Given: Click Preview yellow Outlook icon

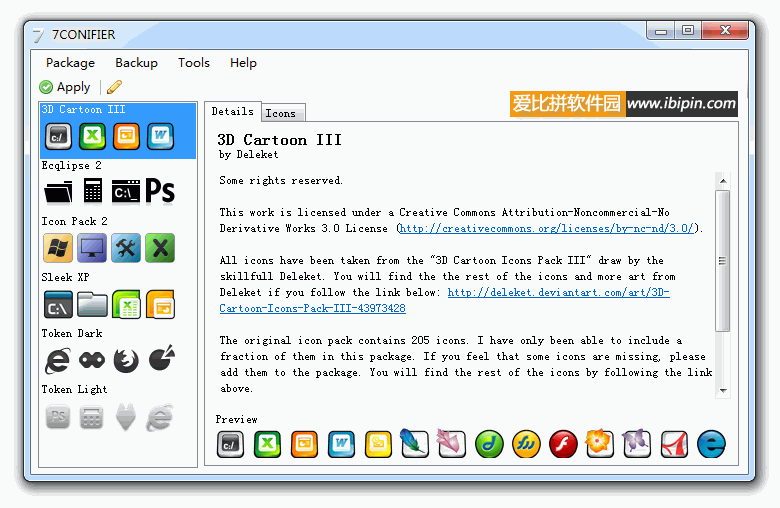Looking at the screenshot, I should coord(378,444).
